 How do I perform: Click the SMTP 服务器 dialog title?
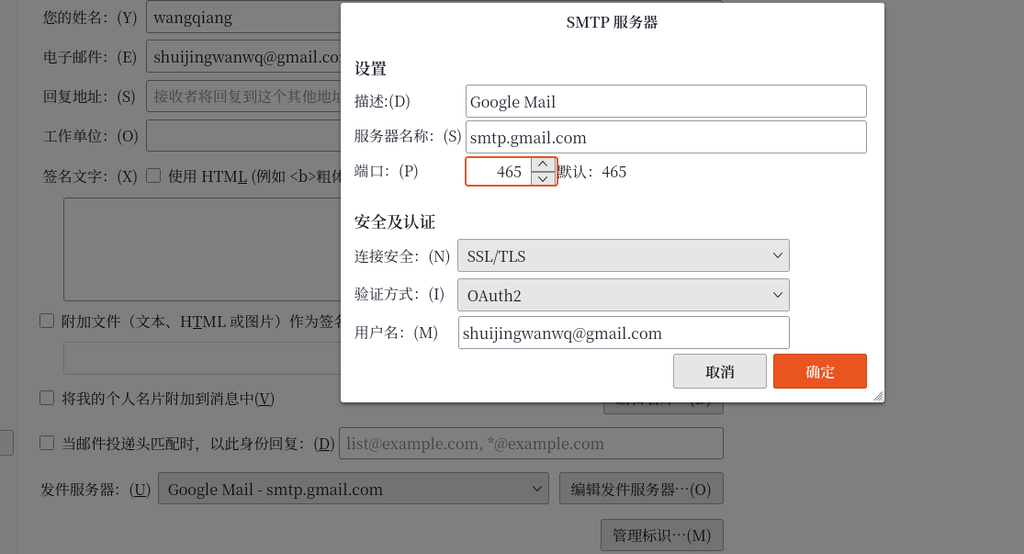point(612,22)
